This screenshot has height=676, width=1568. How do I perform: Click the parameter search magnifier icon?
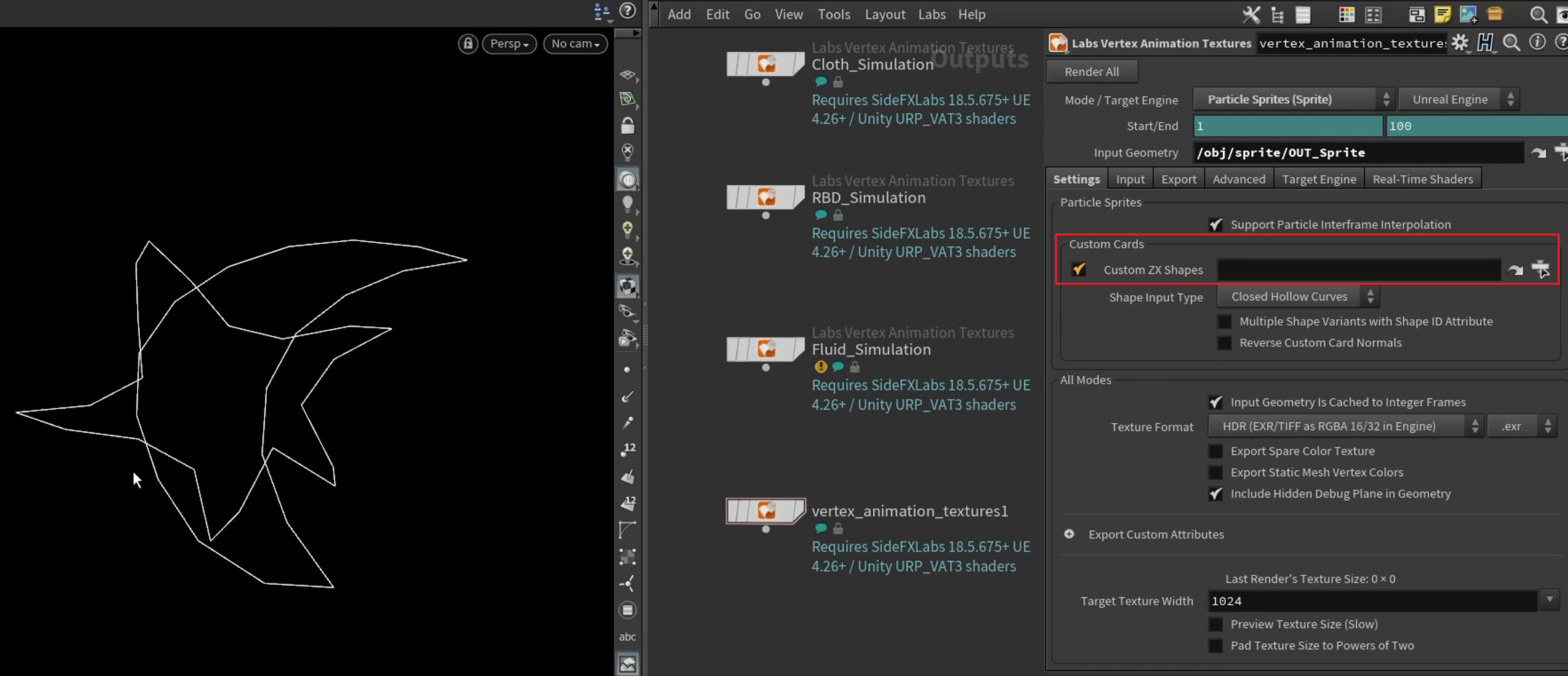pos(1511,43)
